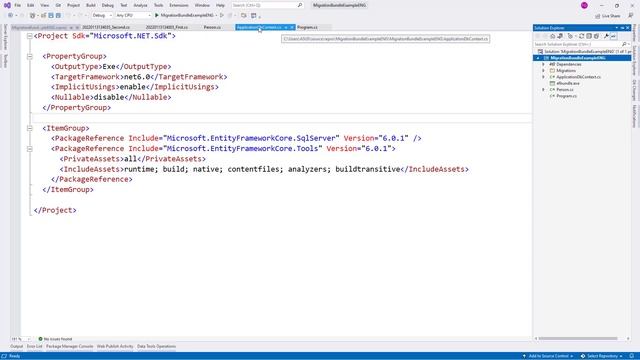Collapse the EntityFrameworkCore.Tools PackageReference node
640x360 pixels.
(29, 149)
